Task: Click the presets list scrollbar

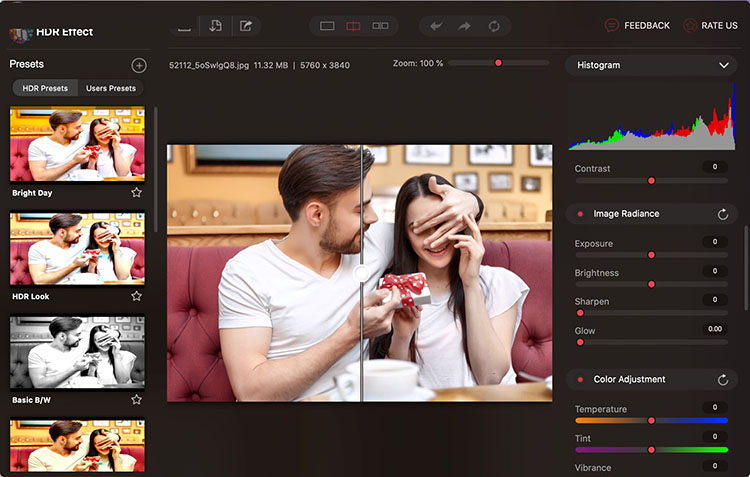Action: [155, 170]
